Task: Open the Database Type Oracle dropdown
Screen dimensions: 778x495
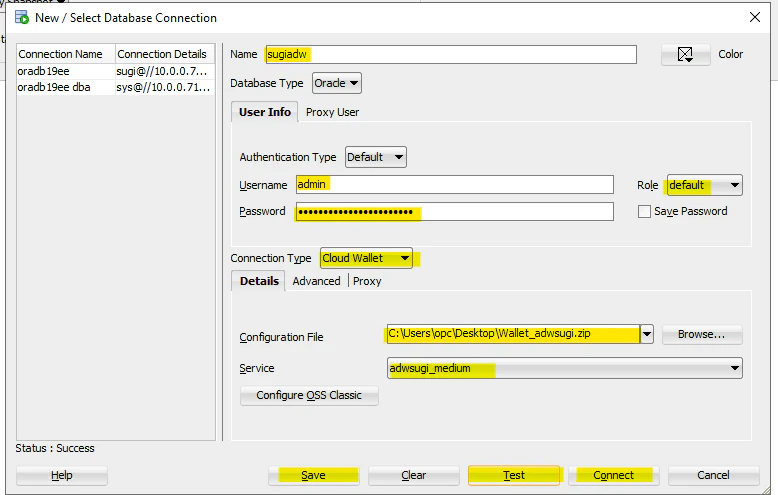Action: pos(336,83)
